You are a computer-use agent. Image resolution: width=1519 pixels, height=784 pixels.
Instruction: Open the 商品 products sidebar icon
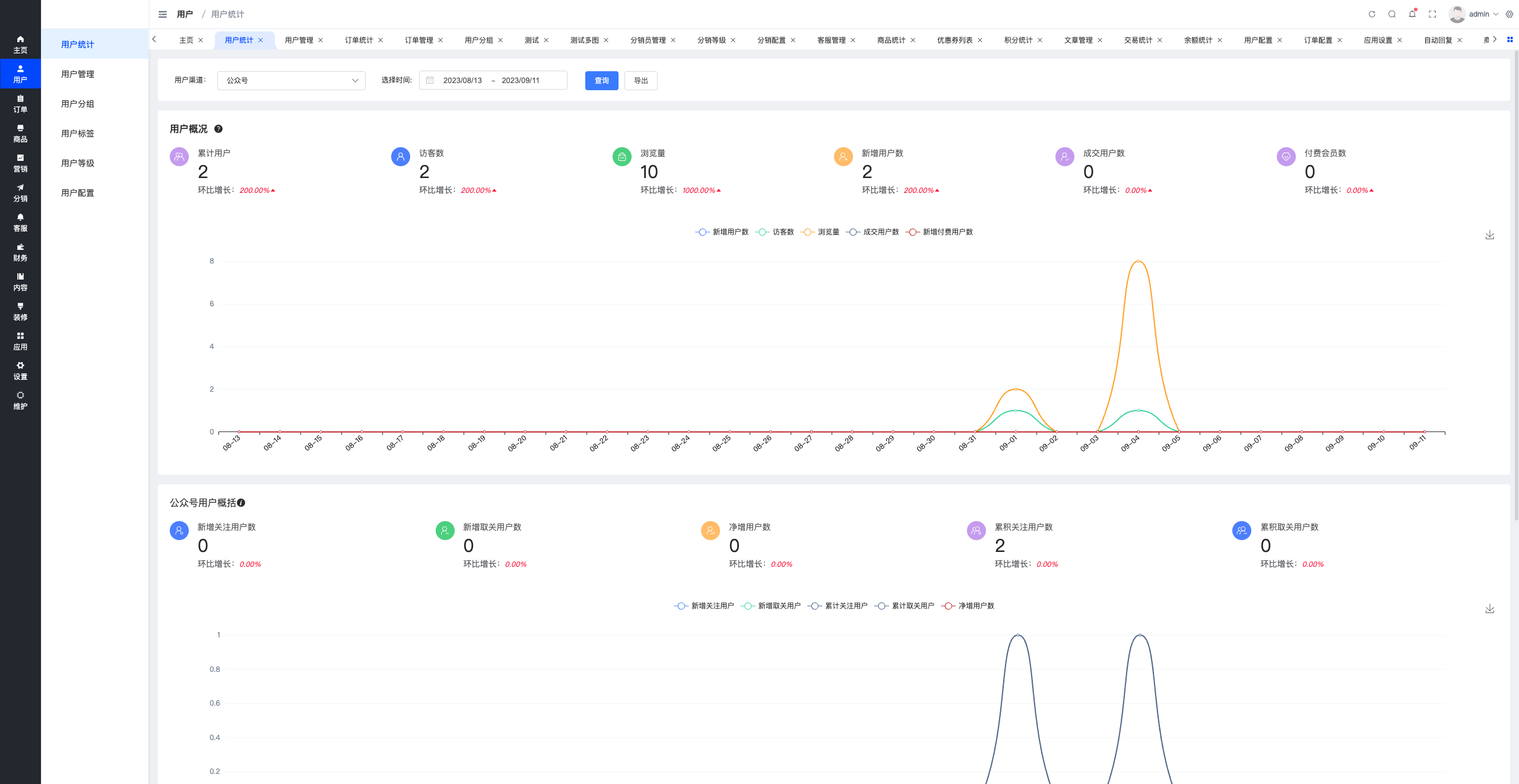point(20,134)
